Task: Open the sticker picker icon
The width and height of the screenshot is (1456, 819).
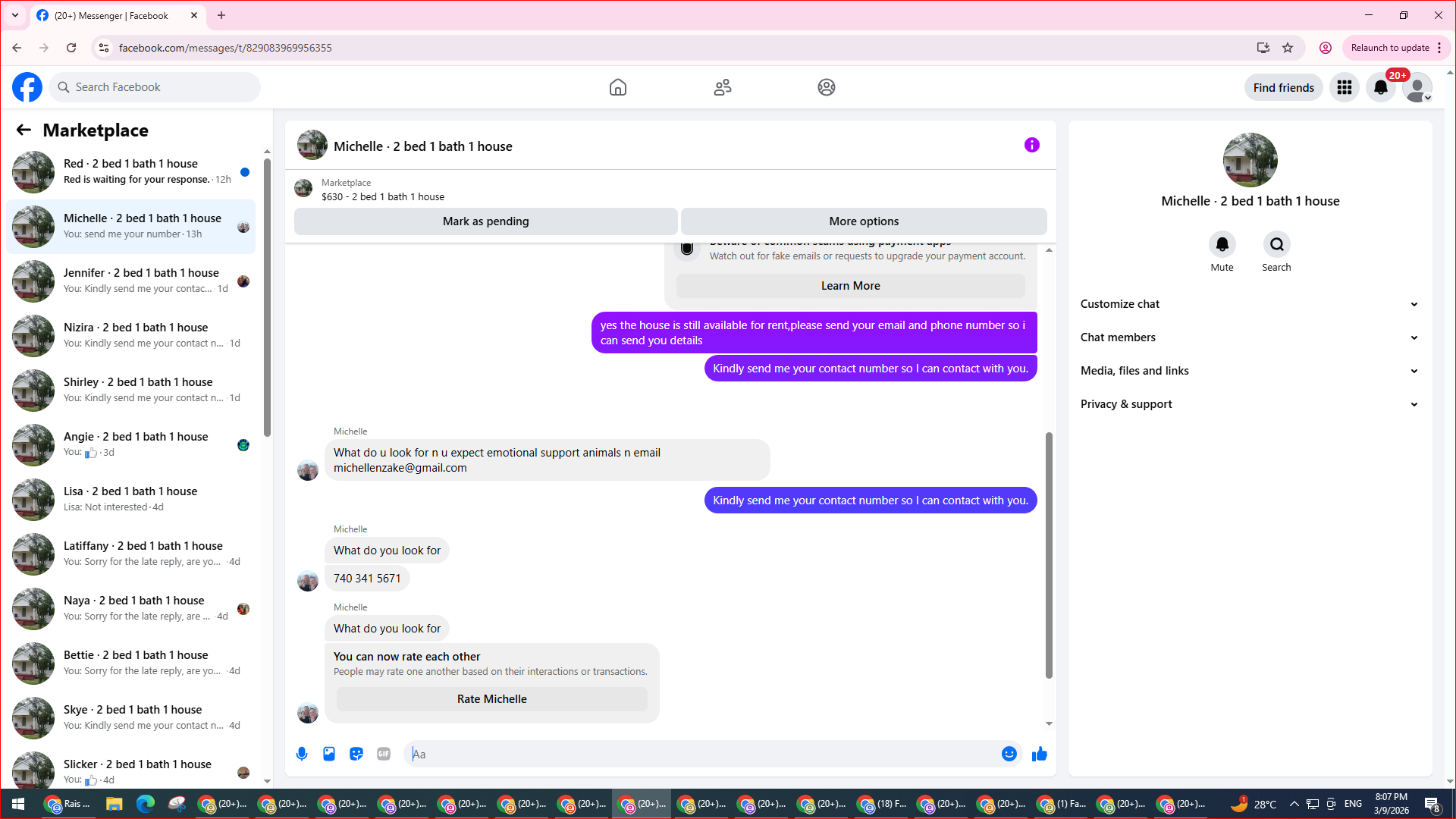Action: [356, 754]
